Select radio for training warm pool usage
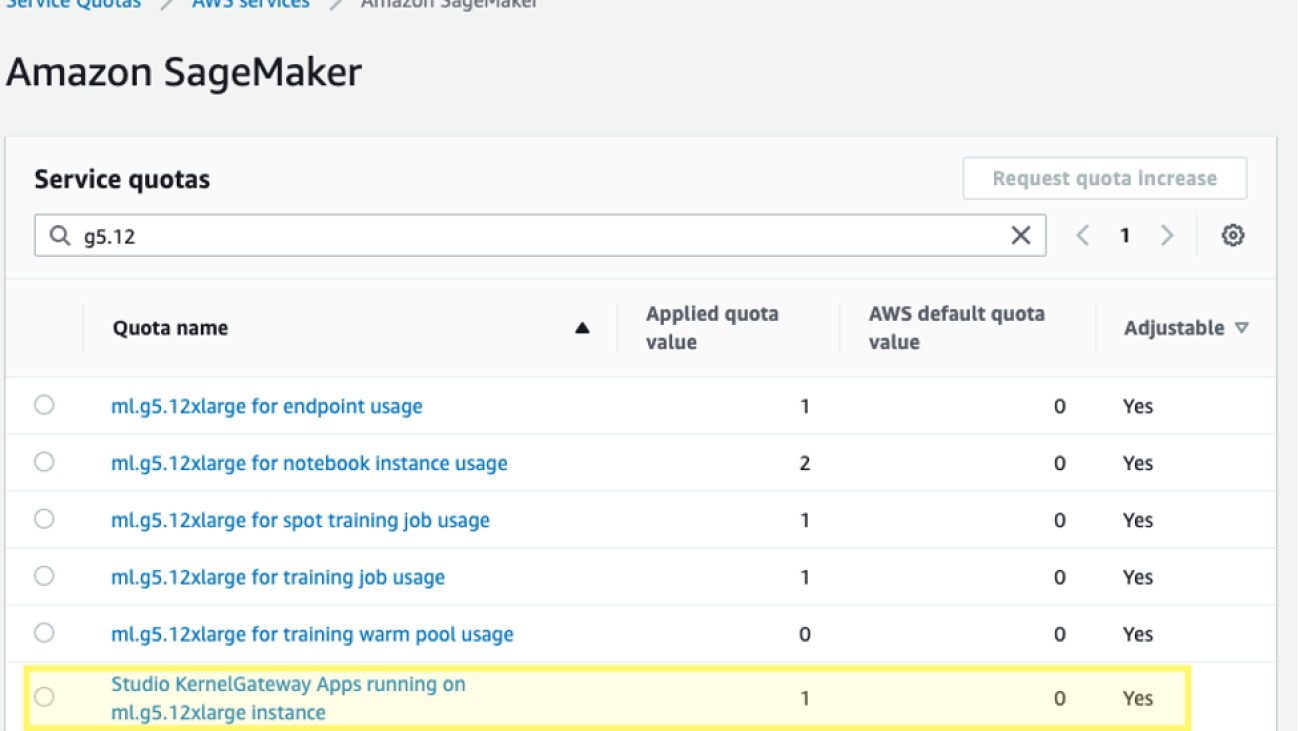Viewport: 1300px width, 731px height. (x=44, y=633)
